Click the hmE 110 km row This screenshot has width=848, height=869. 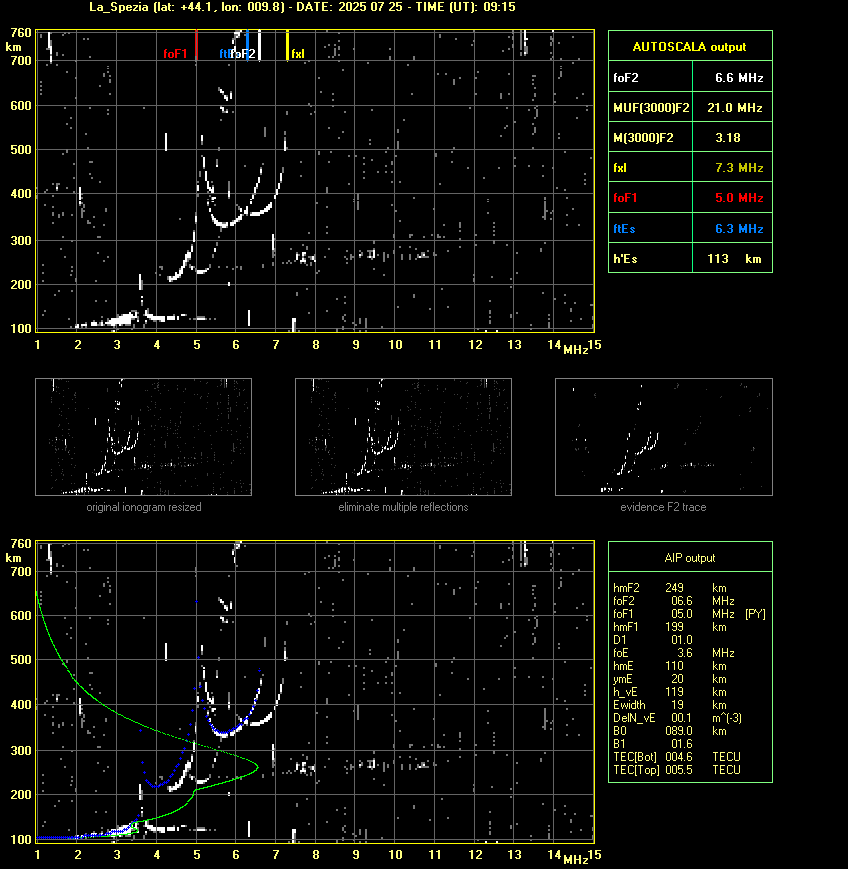click(x=670, y=666)
